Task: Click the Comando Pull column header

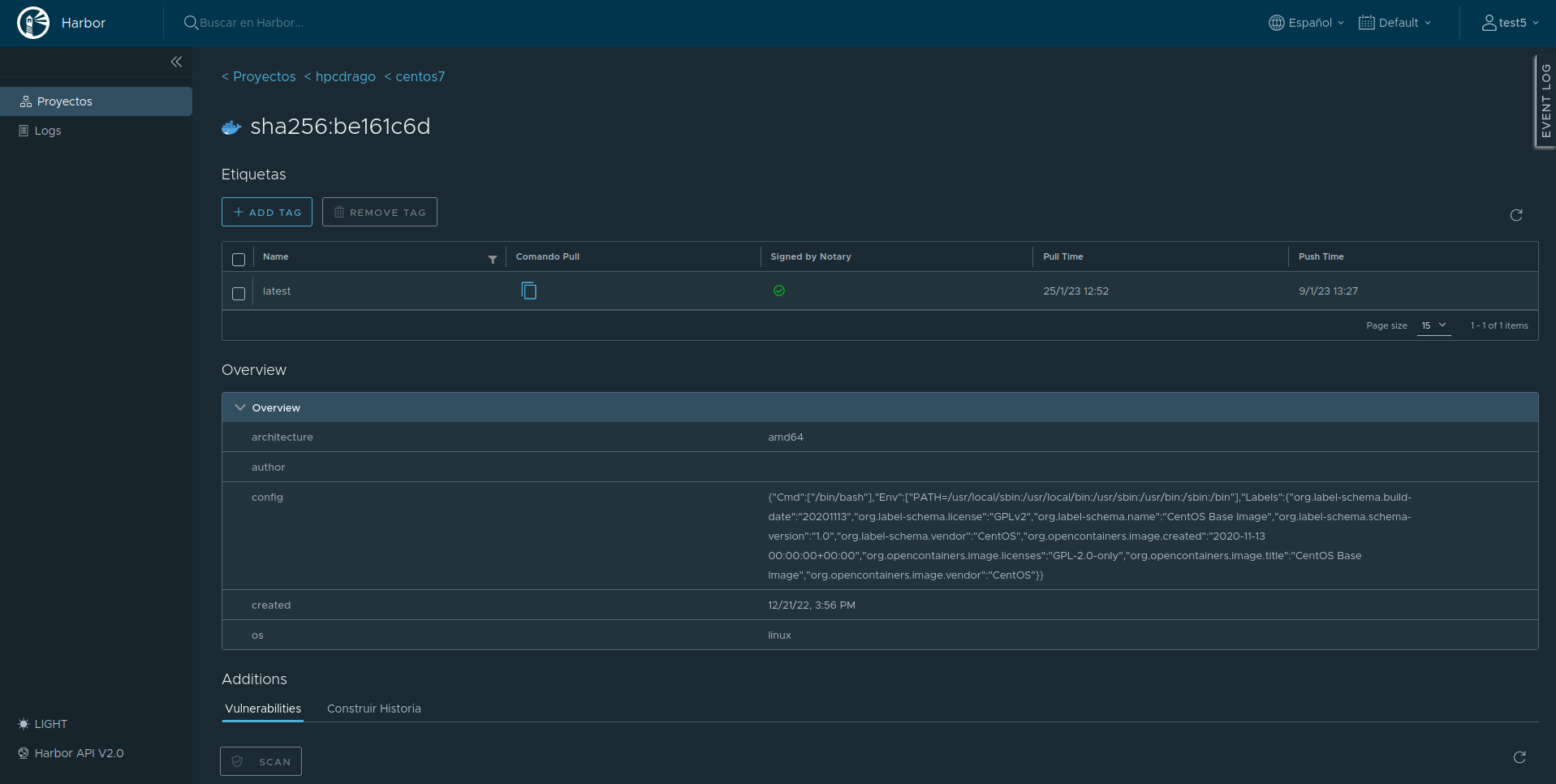Action: coord(548,256)
